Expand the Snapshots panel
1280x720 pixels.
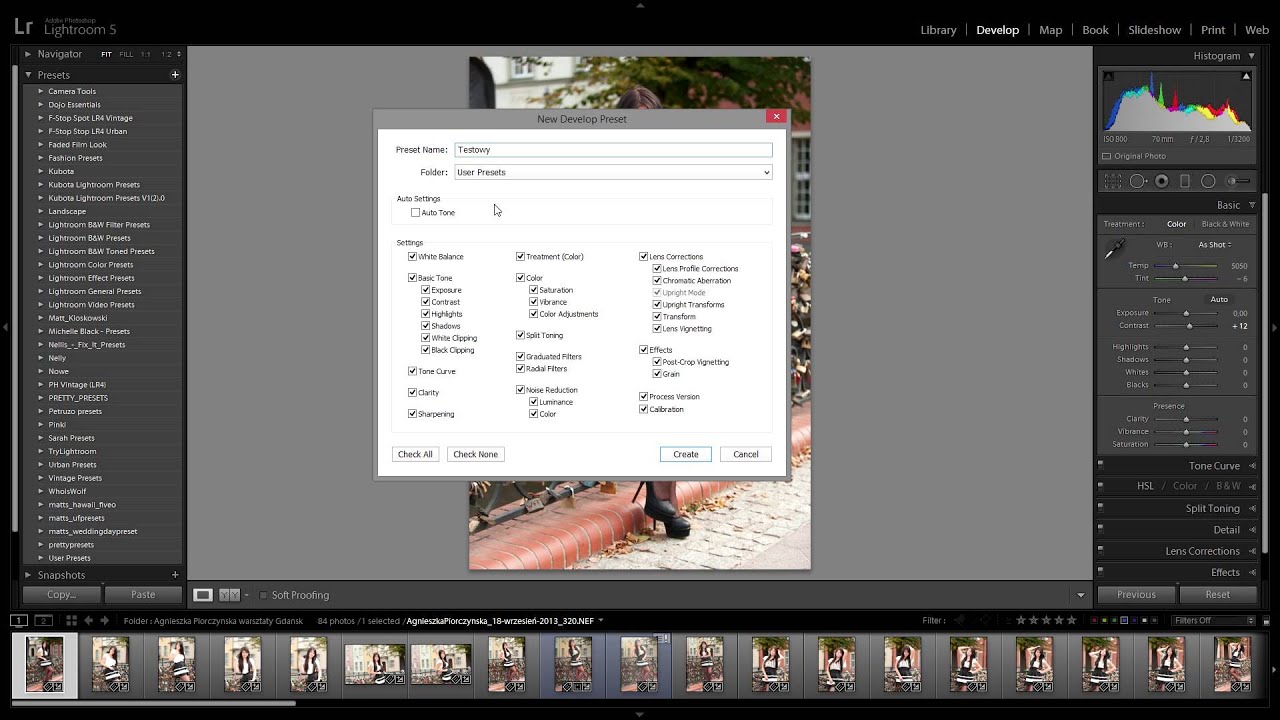[x=29, y=575]
